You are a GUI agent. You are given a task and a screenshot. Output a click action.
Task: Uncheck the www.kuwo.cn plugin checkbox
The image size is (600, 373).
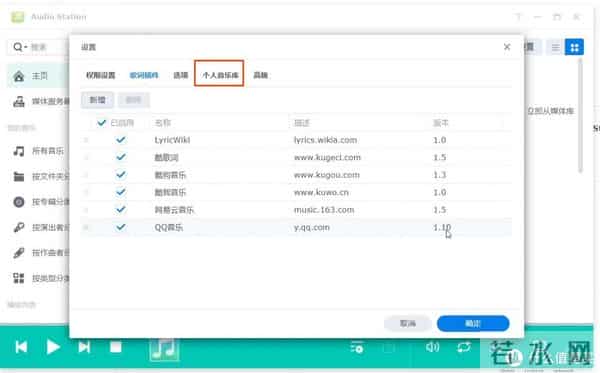tap(121, 192)
